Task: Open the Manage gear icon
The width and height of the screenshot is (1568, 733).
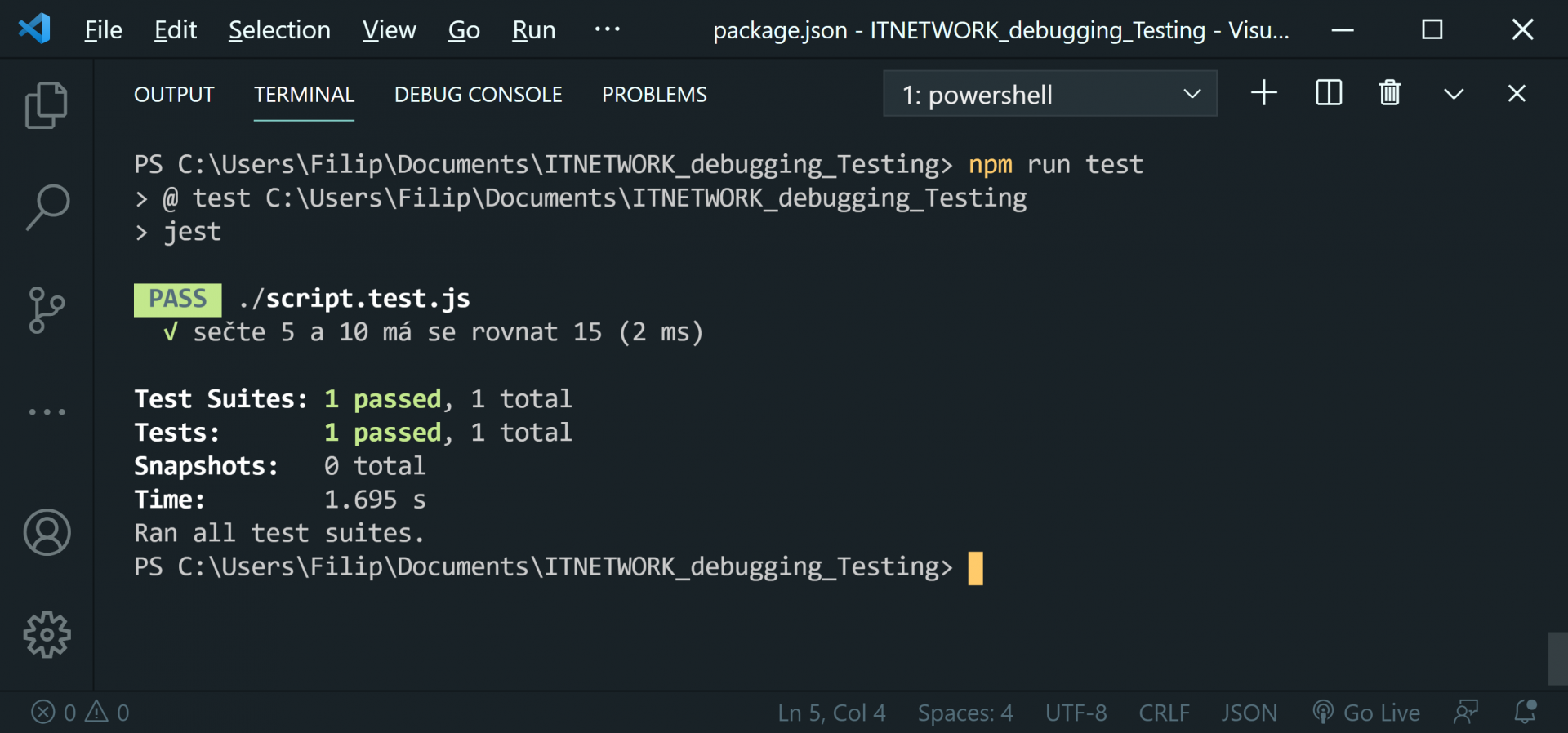Action: [x=47, y=634]
